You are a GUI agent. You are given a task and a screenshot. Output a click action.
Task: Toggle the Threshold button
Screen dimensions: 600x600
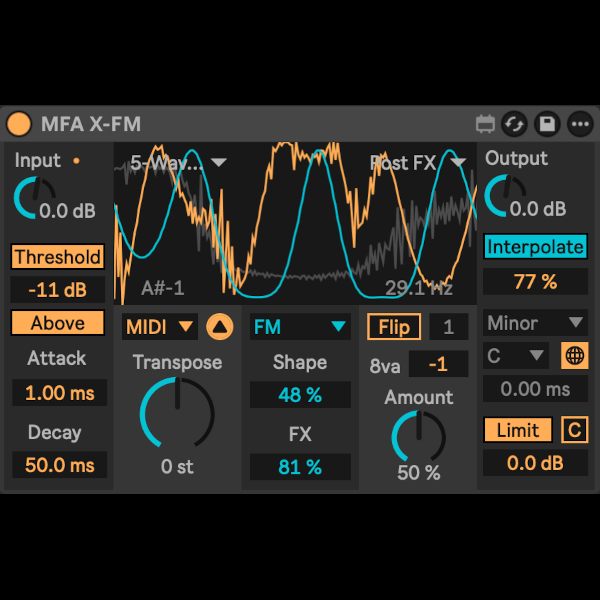57,257
